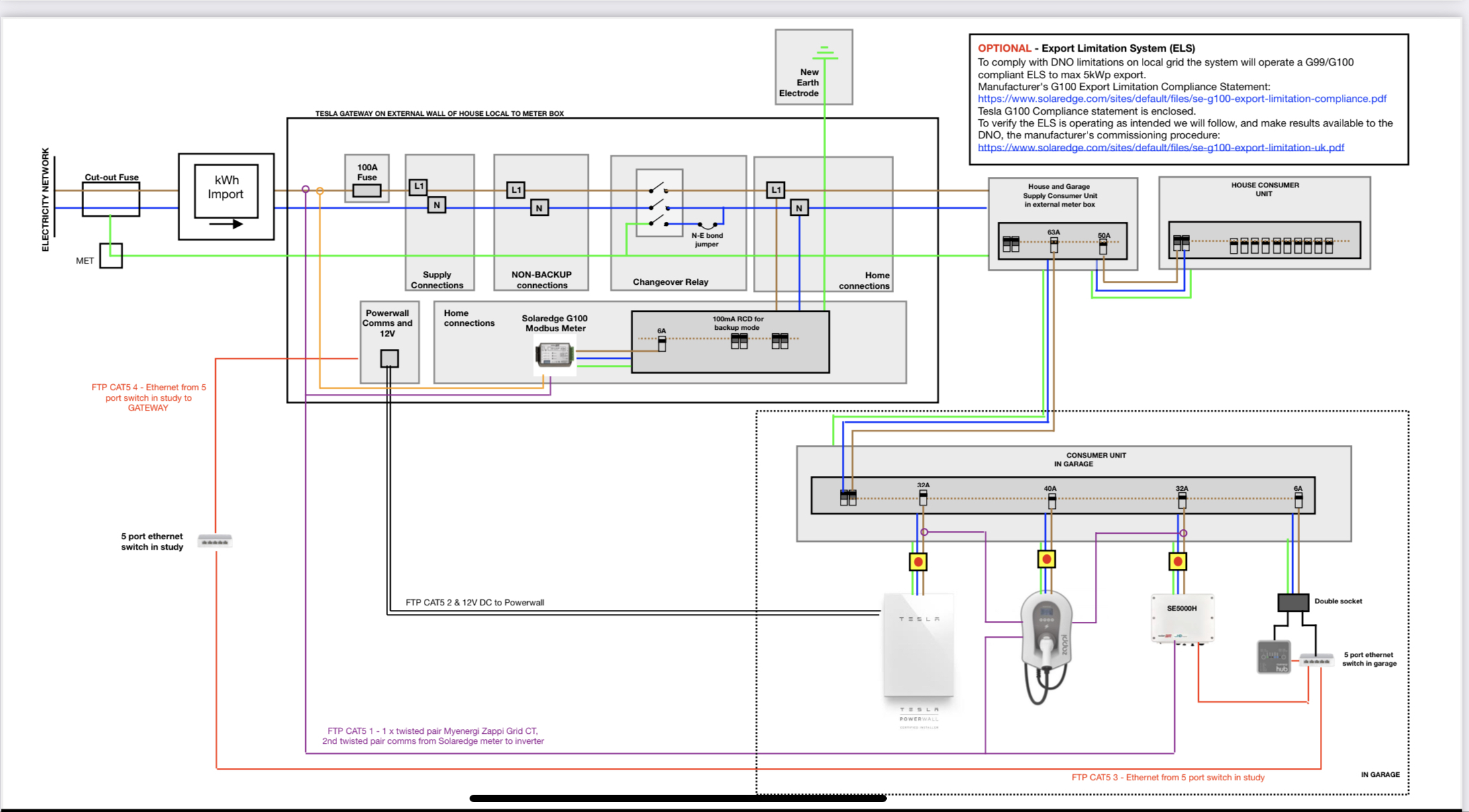
Task: Open the se-g100-export-limitation-compliance.pdf link
Action: (x=1182, y=99)
